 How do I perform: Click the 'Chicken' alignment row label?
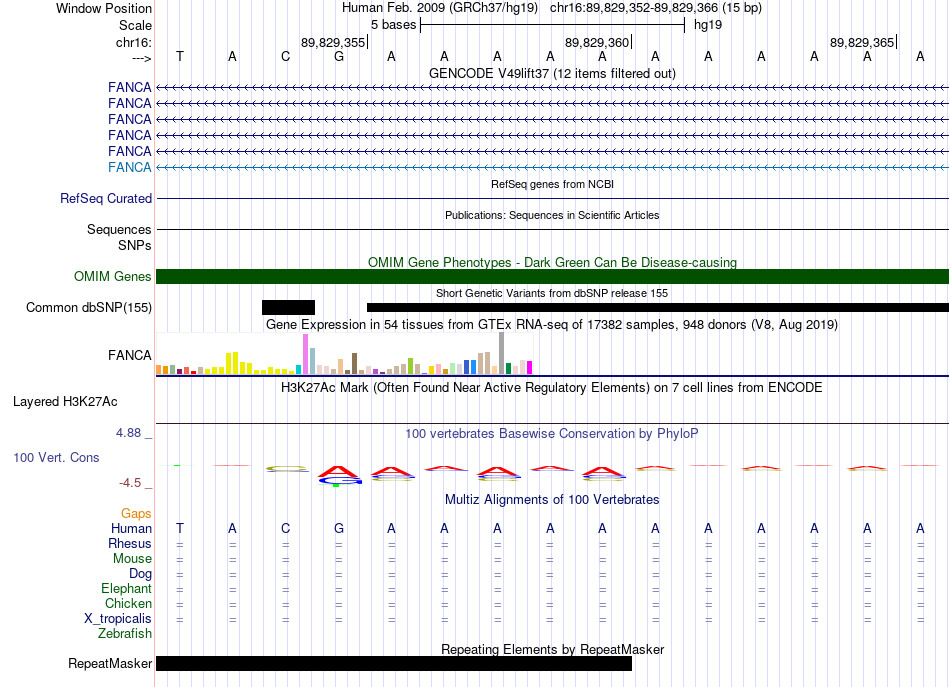pyautogui.click(x=128, y=603)
